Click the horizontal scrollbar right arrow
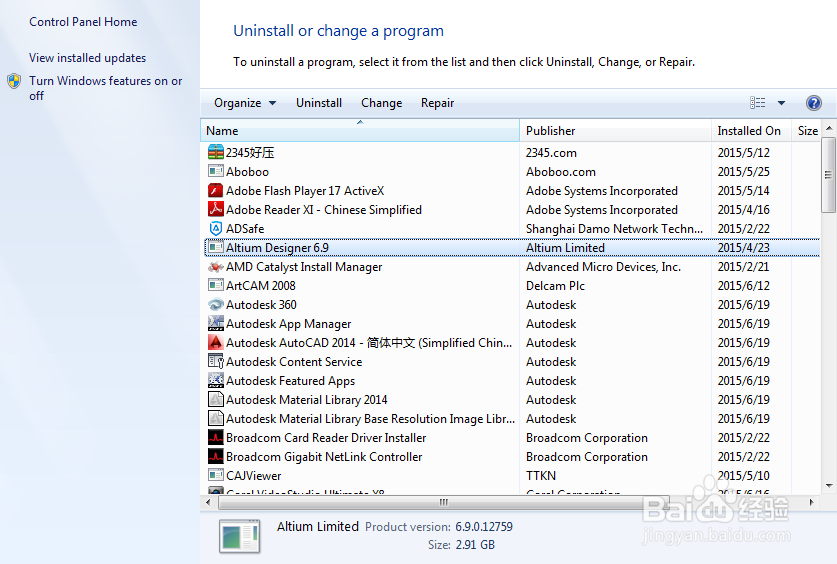Viewport: 837px width, 564px height. click(x=811, y=502)
